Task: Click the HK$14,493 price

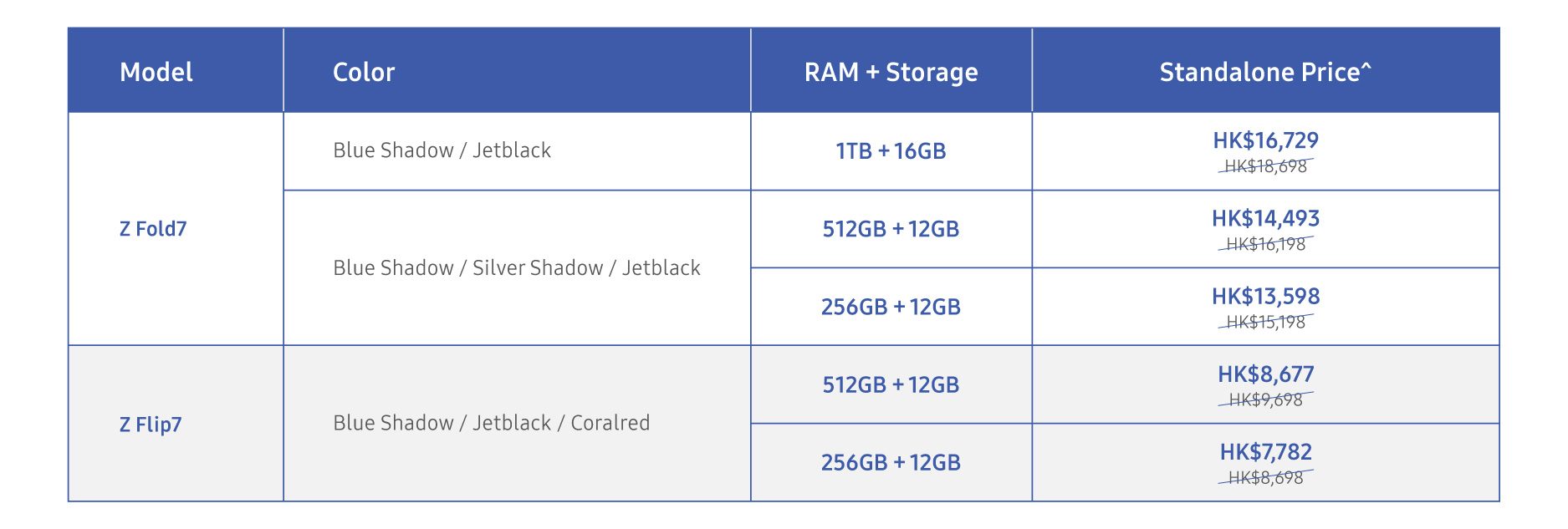Action: click(1266, 218)
